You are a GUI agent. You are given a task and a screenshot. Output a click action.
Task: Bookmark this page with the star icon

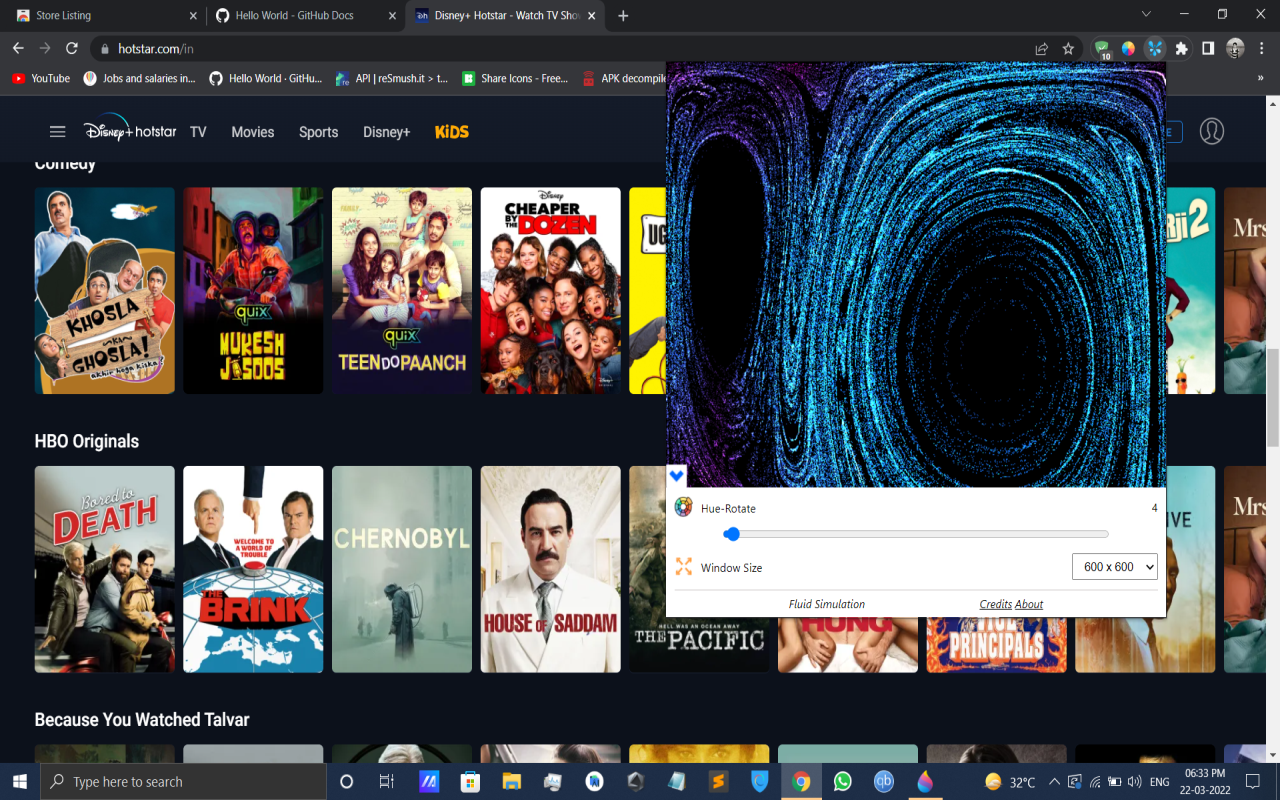tap(1068, 48)
